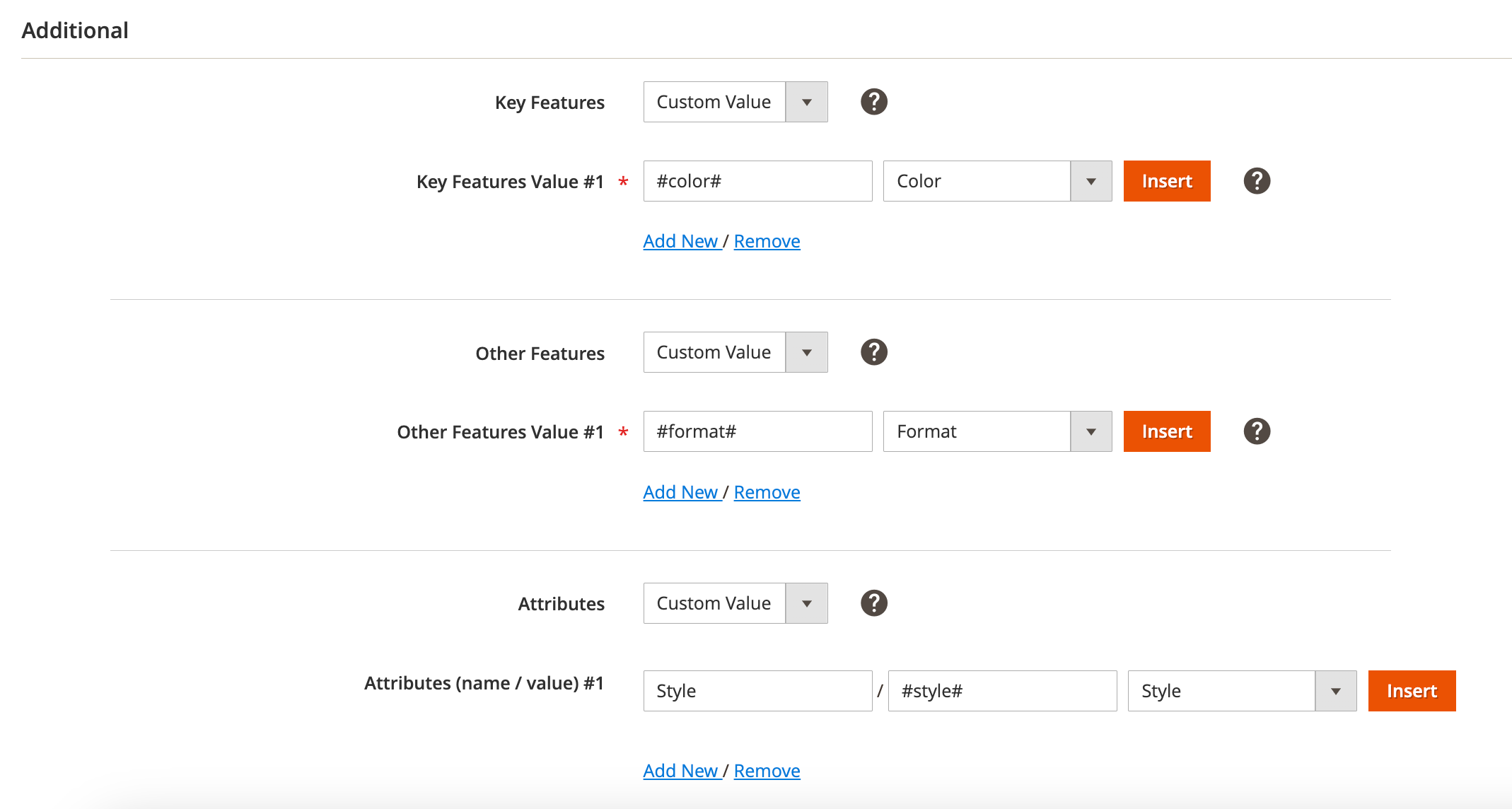
Task: Expand the Format attribute dropdown
Action: (x=997, y=431)
